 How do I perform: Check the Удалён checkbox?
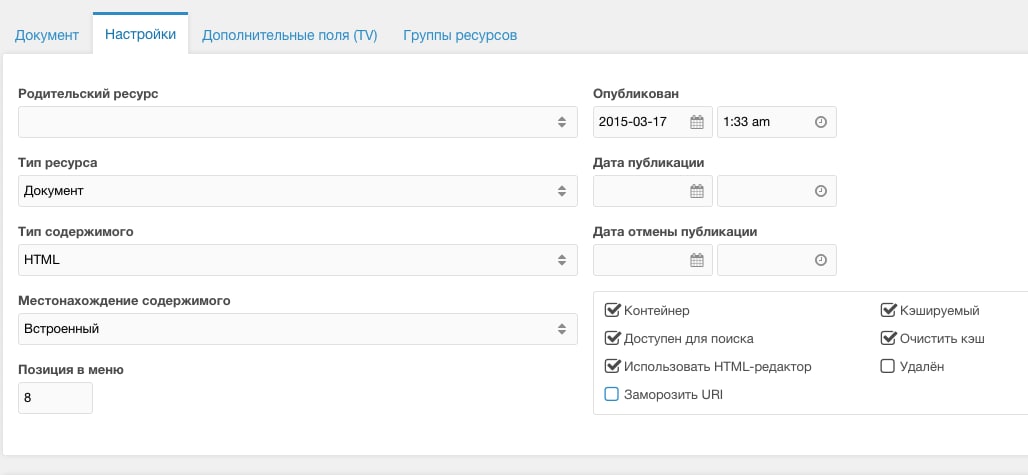888,366
